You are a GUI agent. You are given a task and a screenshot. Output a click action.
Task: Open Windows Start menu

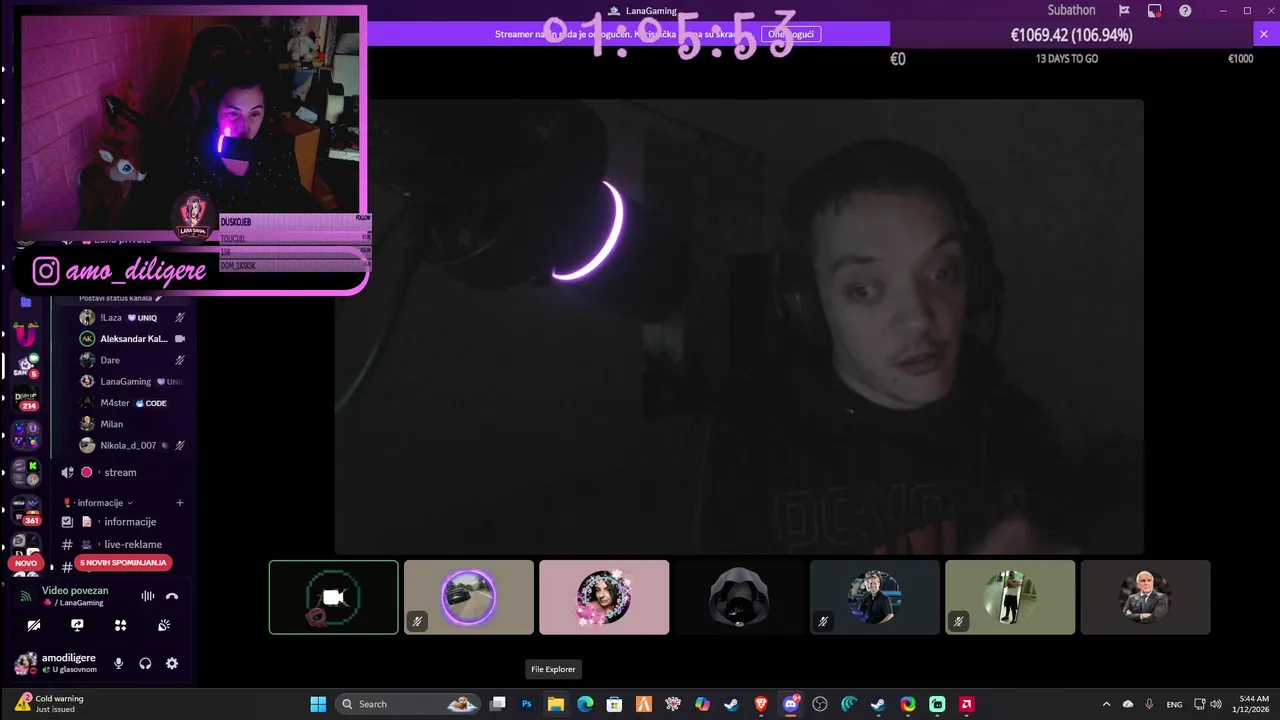(318, 704)
